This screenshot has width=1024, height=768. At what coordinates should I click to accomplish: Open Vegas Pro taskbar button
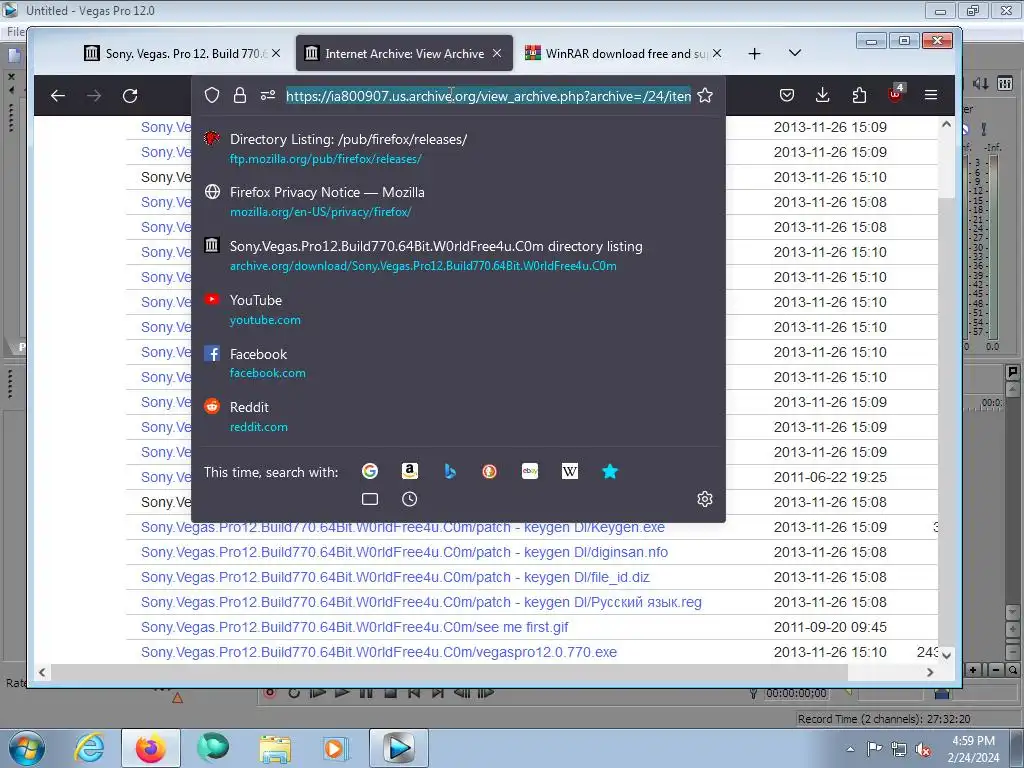(399, 748)
